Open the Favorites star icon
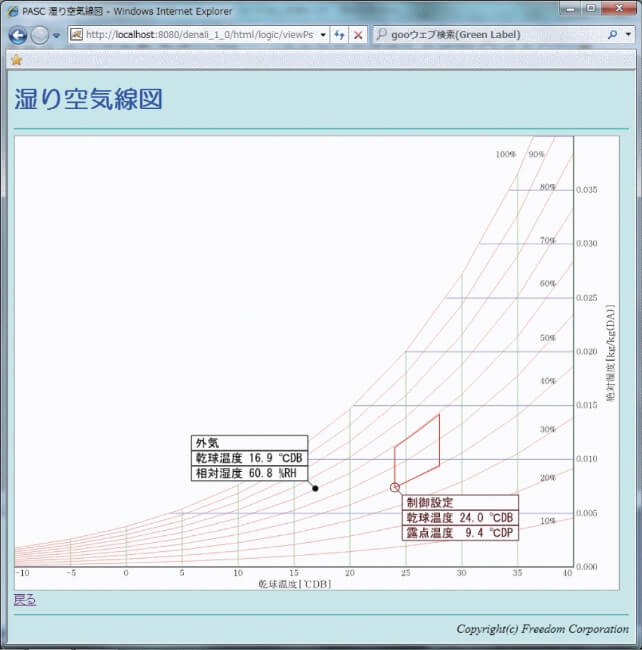642x650 pixels. [16, 60]
